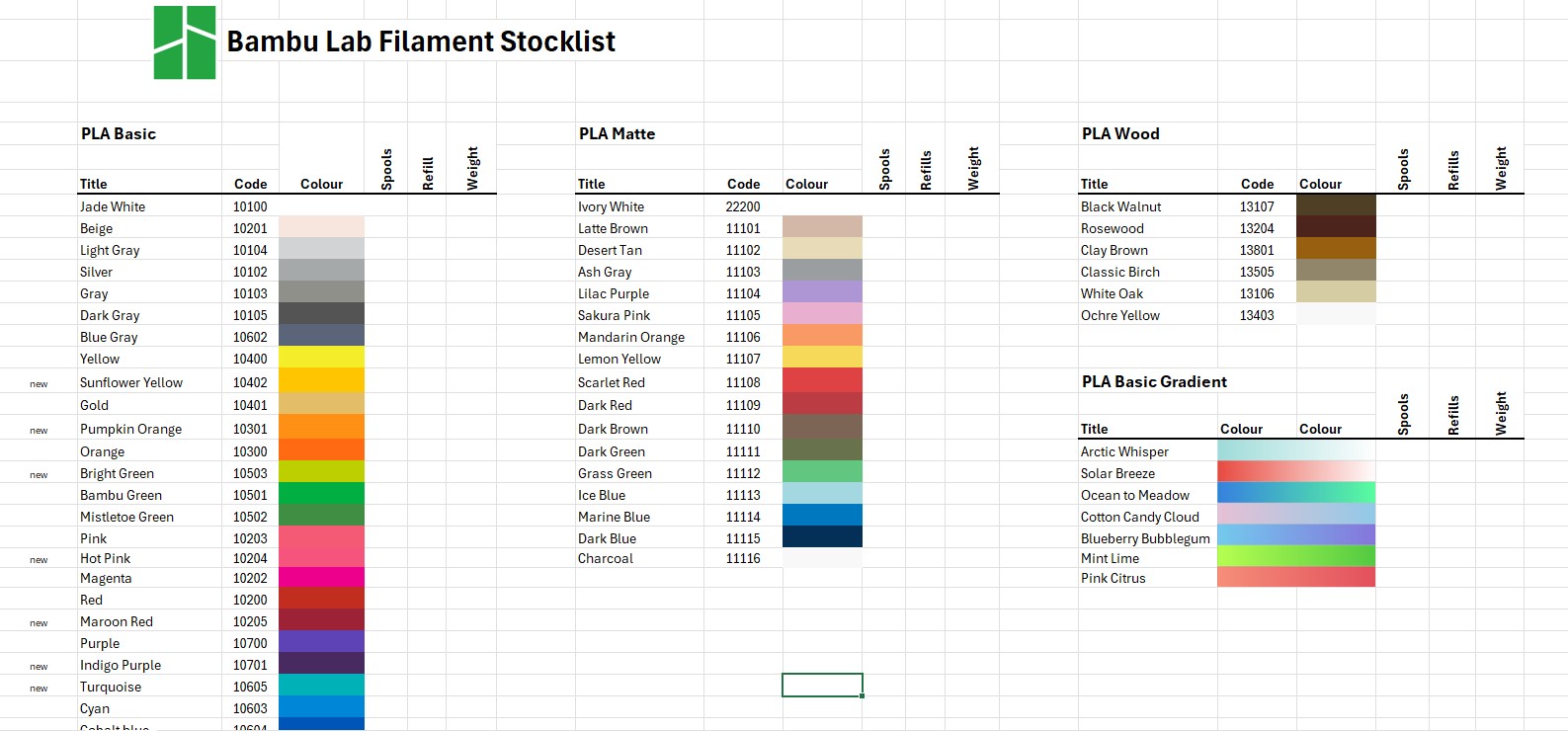Select the Sunflower Yellow colour swatch
The width and height of the screenshot is (1568, 731).
pyautogui.click(x=321, y=382)
